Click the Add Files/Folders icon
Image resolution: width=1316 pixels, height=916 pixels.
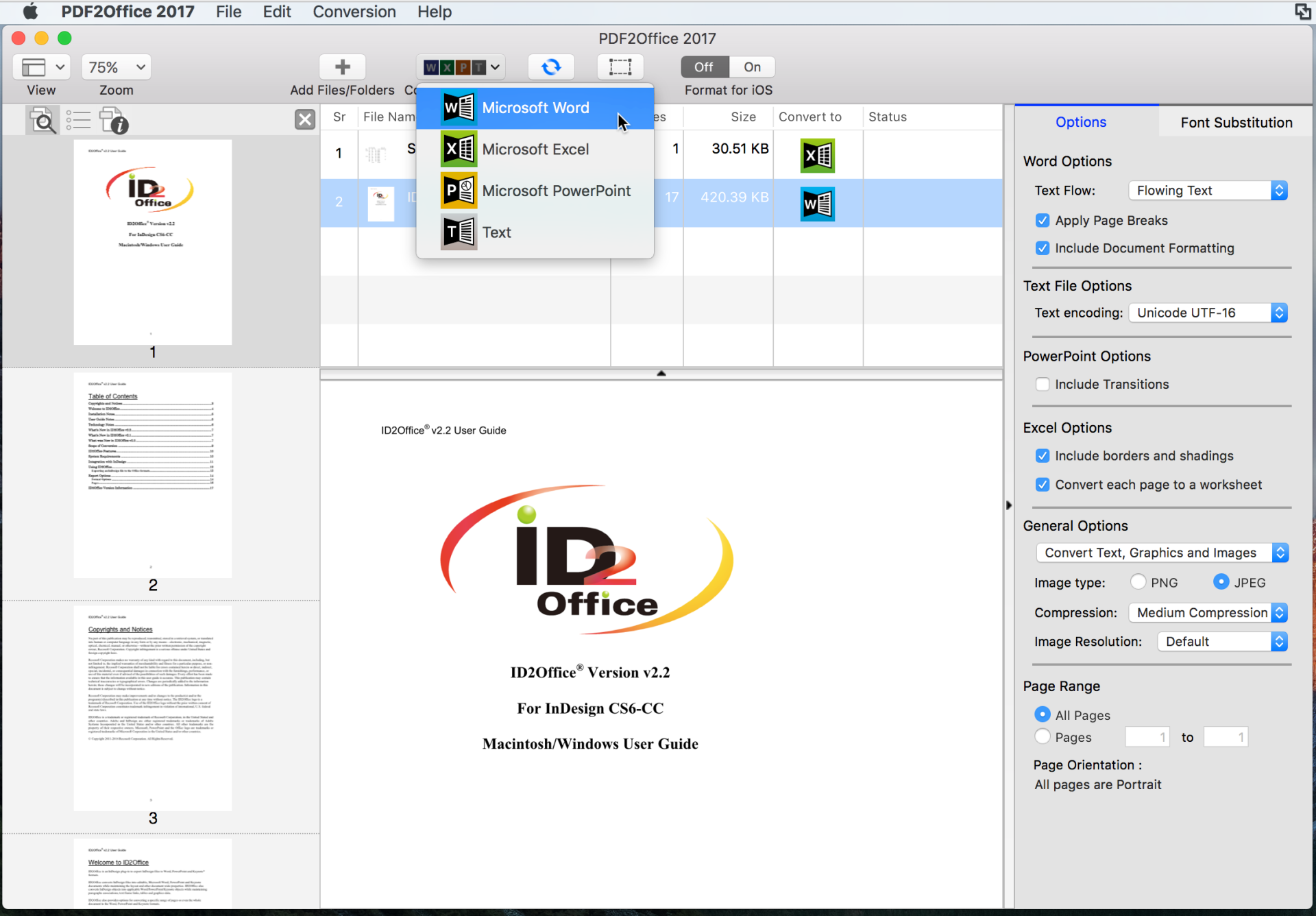343,66
